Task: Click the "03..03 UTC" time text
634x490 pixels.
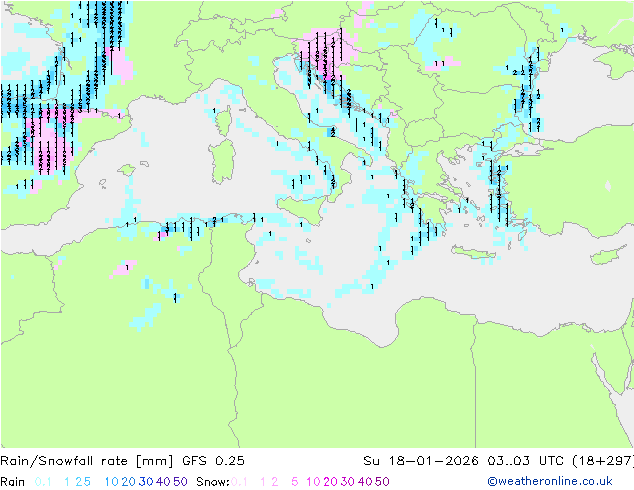Action: [x=526, y=461]
